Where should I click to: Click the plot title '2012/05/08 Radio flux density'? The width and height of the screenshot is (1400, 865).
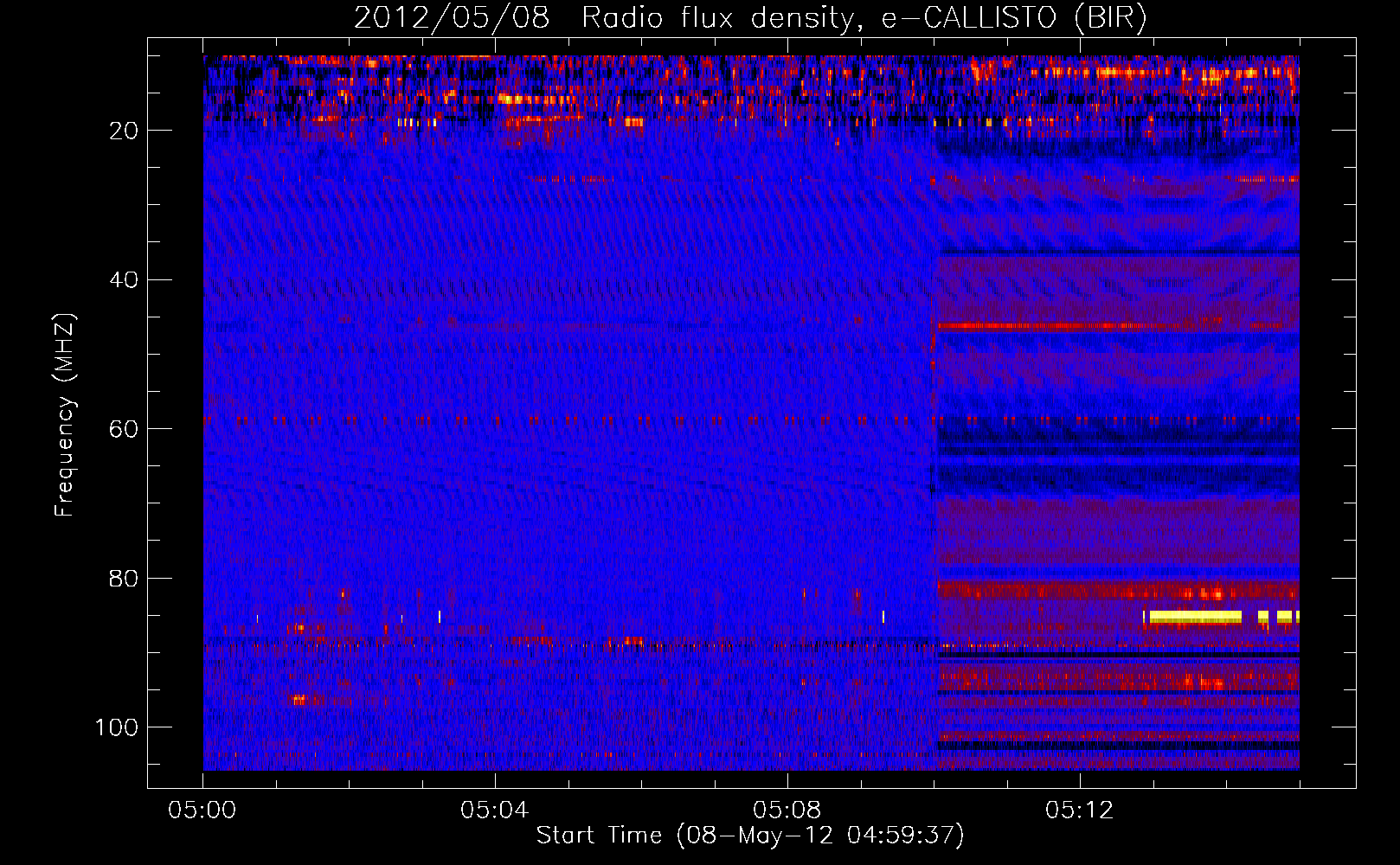click(x=607, y=17)
